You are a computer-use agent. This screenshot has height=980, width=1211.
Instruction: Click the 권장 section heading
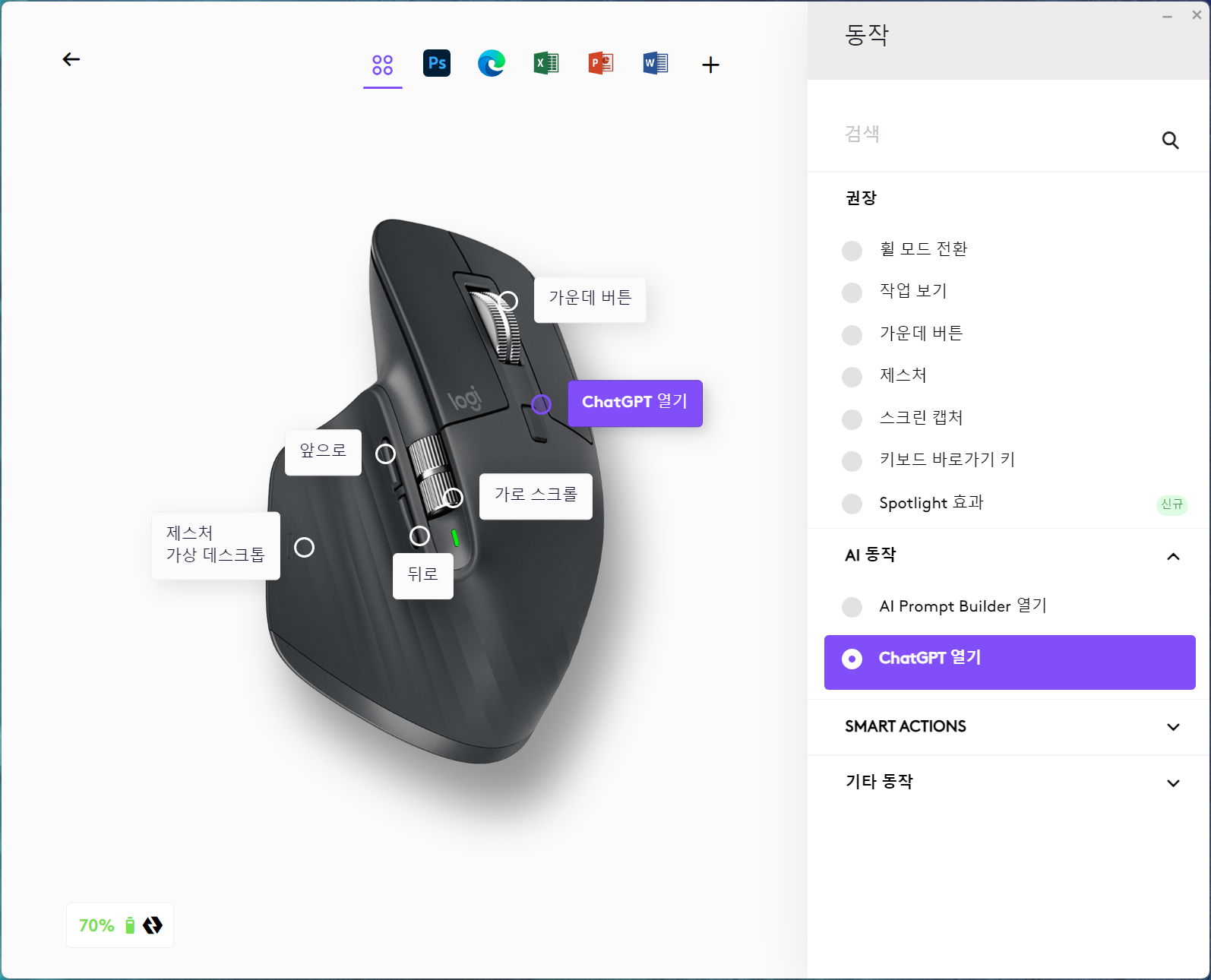(861, 198)
